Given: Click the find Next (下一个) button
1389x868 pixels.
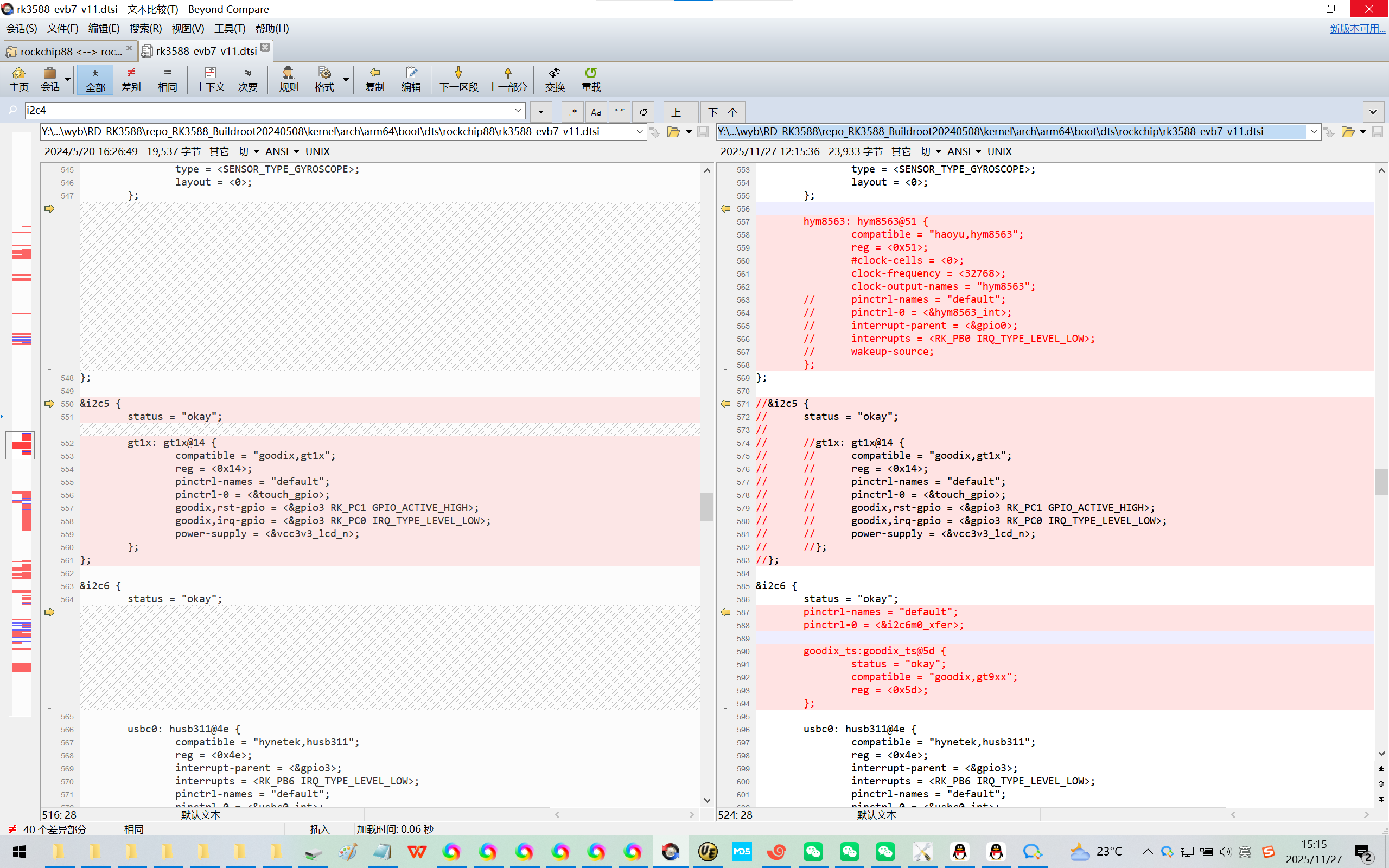Looking at the screenshot, I should pyautogui.click(x=722, y=112).
